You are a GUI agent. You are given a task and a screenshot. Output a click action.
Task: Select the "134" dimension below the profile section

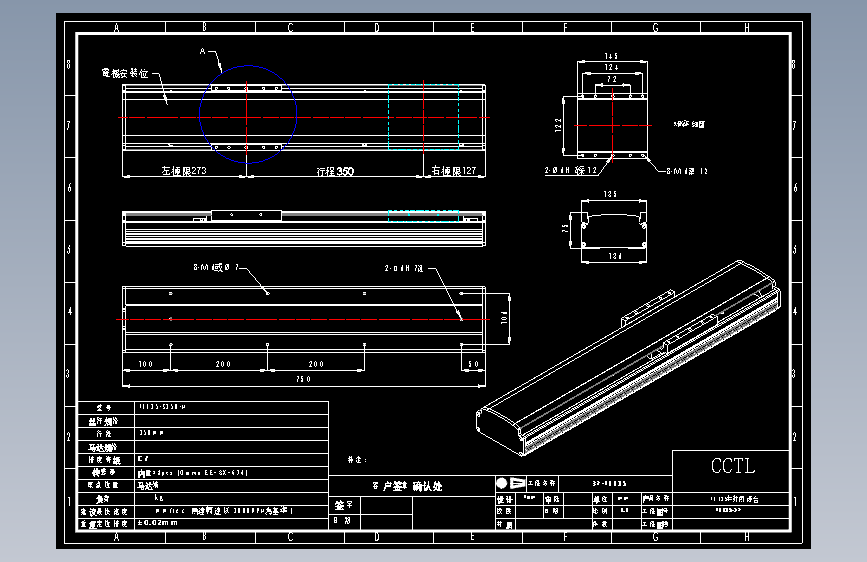click(615, 256)
